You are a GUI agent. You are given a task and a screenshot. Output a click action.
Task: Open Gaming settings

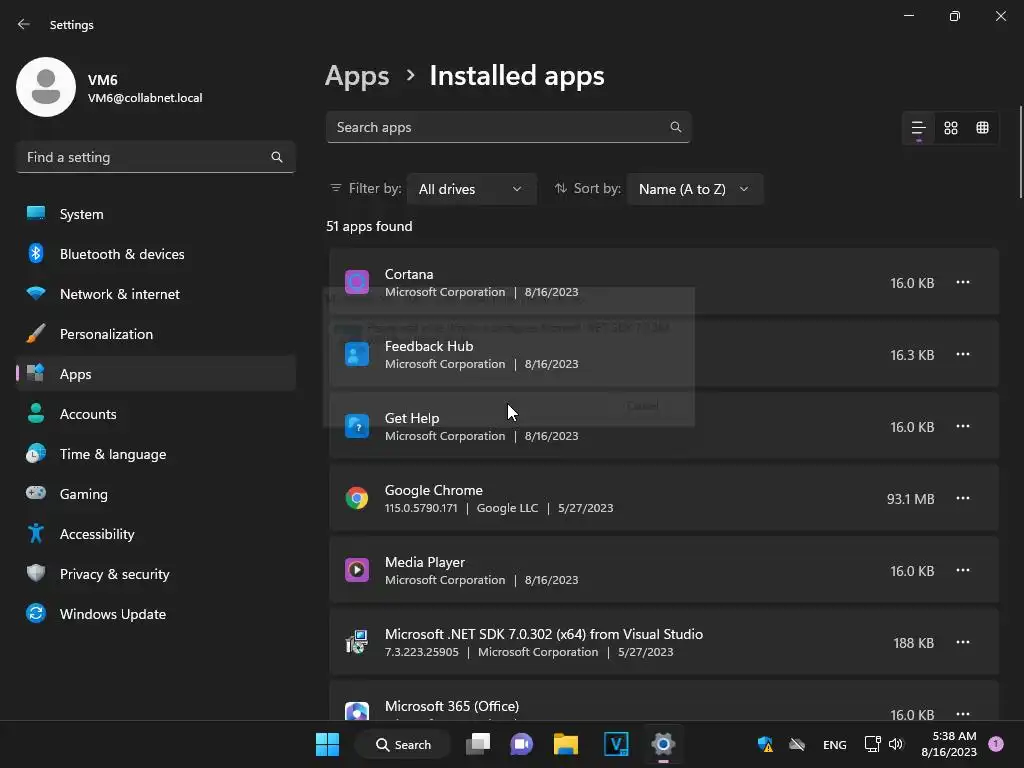point(155,494)
